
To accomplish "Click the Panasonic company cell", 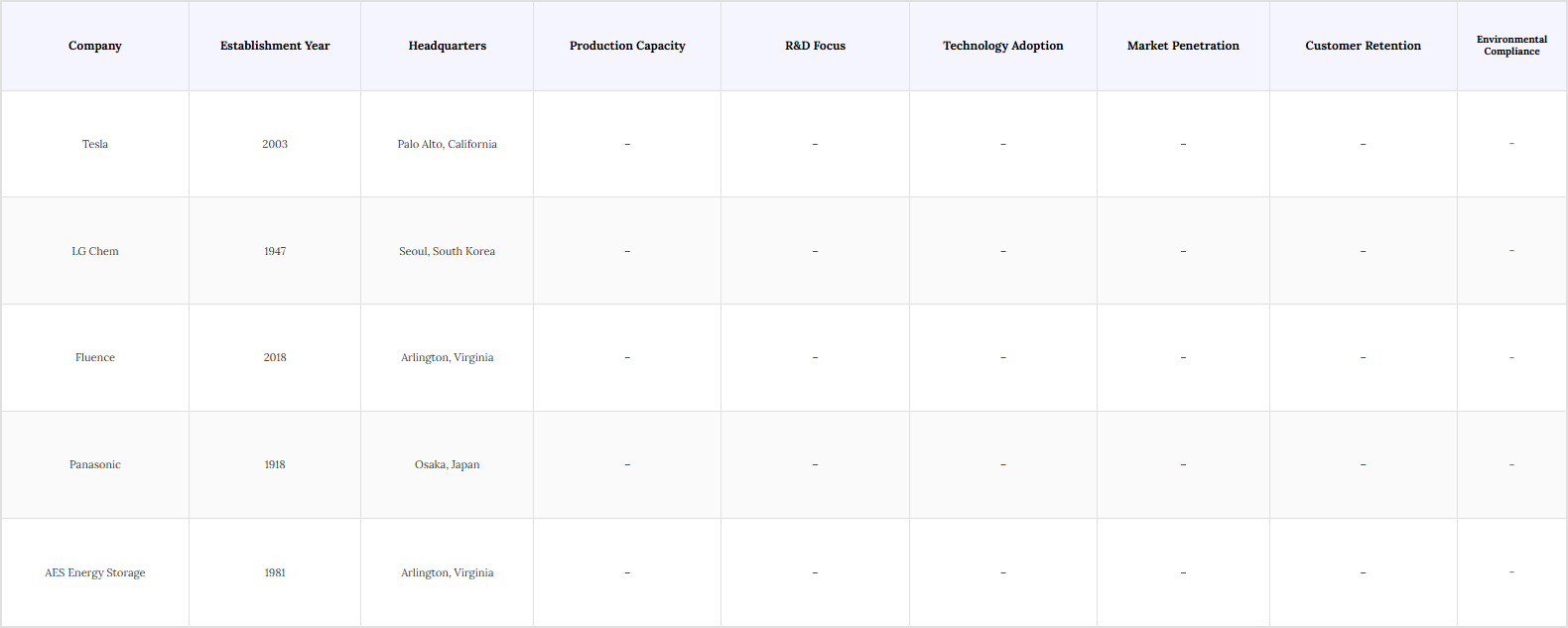I will pos(95,464).
